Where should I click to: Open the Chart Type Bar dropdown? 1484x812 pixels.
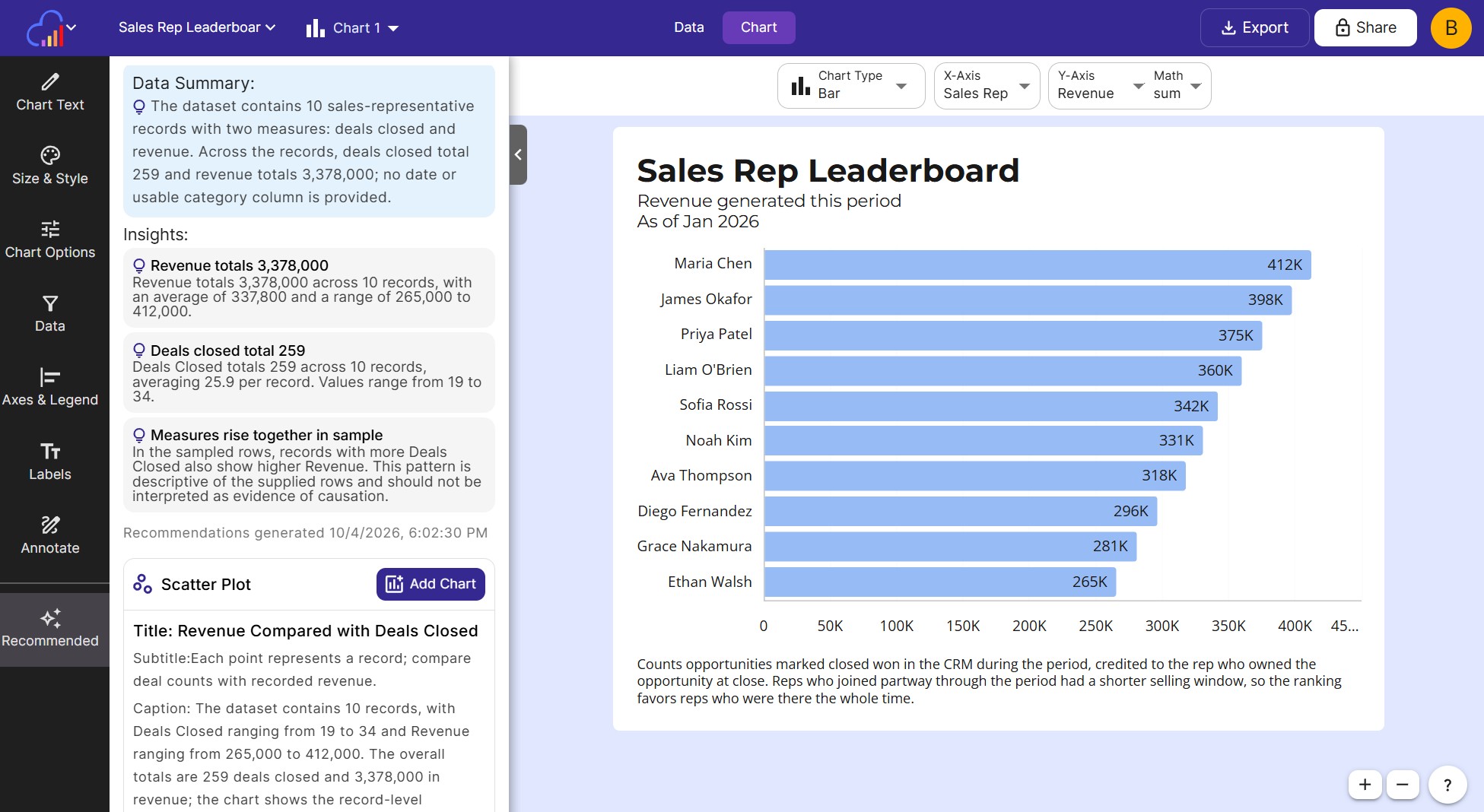pos(851,85)
